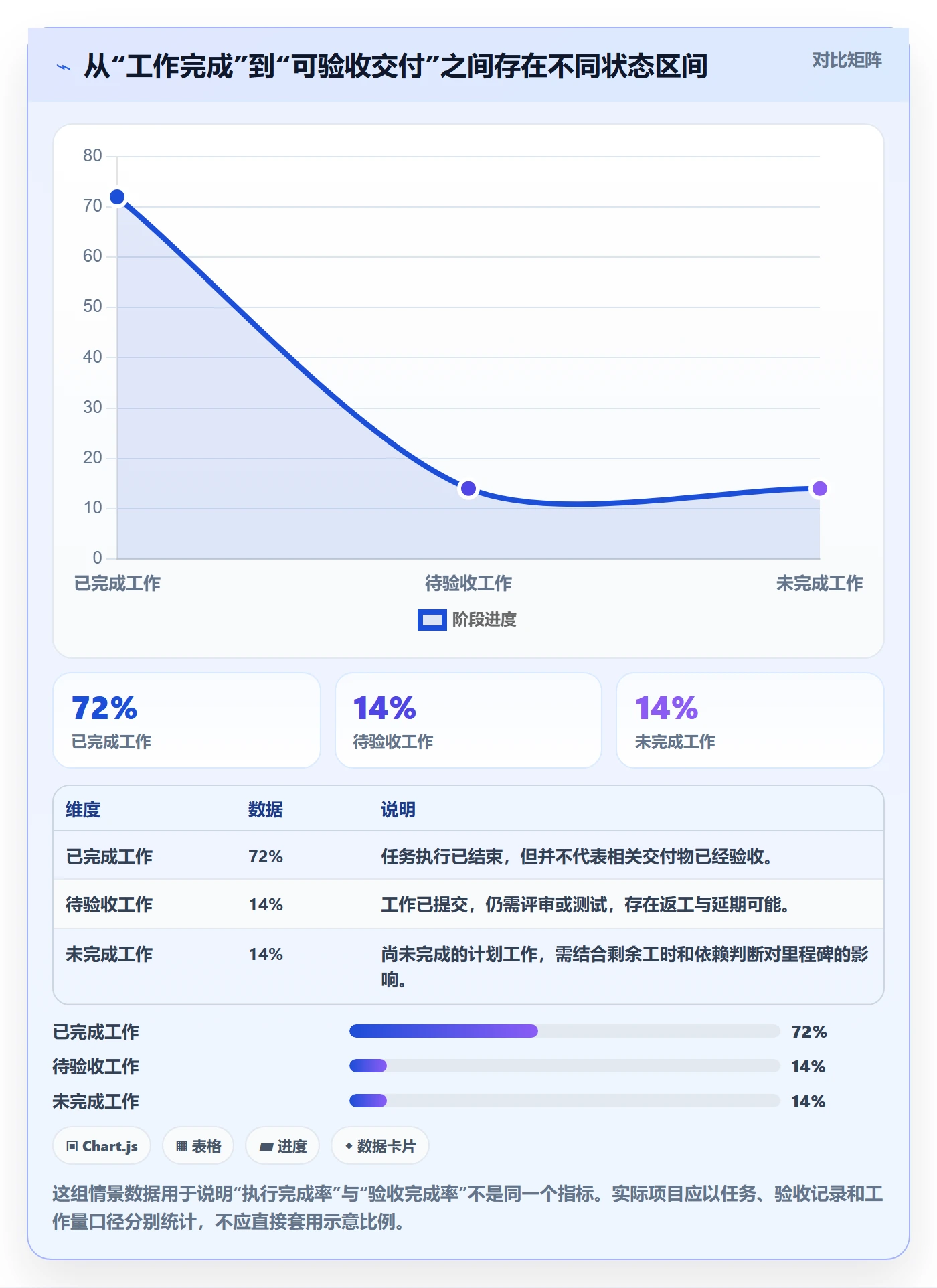Image resolution: width=937 pixels, height=1288 pixels.
Task: Click the card title about 工作完成 and 可验收交付
Action: point(396,66)
